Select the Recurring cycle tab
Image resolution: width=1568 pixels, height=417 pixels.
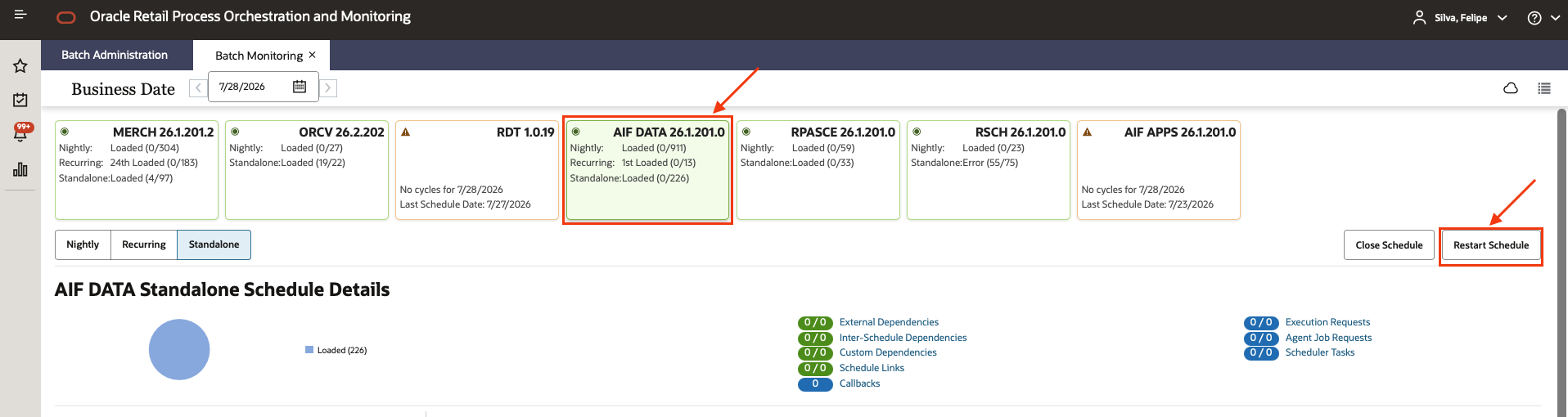coord(144,244)
